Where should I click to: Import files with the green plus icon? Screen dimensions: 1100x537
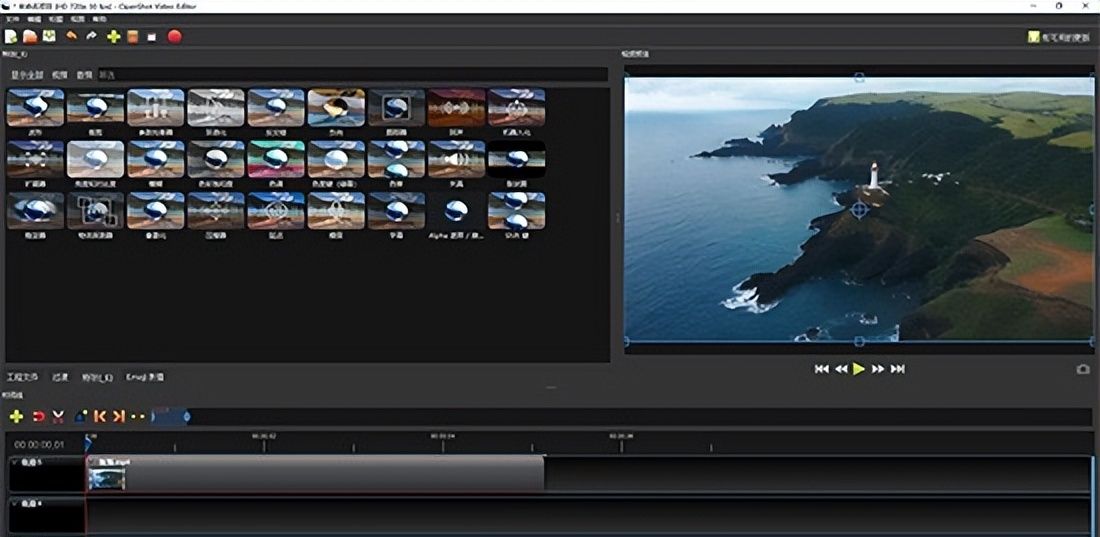point(113,37)
